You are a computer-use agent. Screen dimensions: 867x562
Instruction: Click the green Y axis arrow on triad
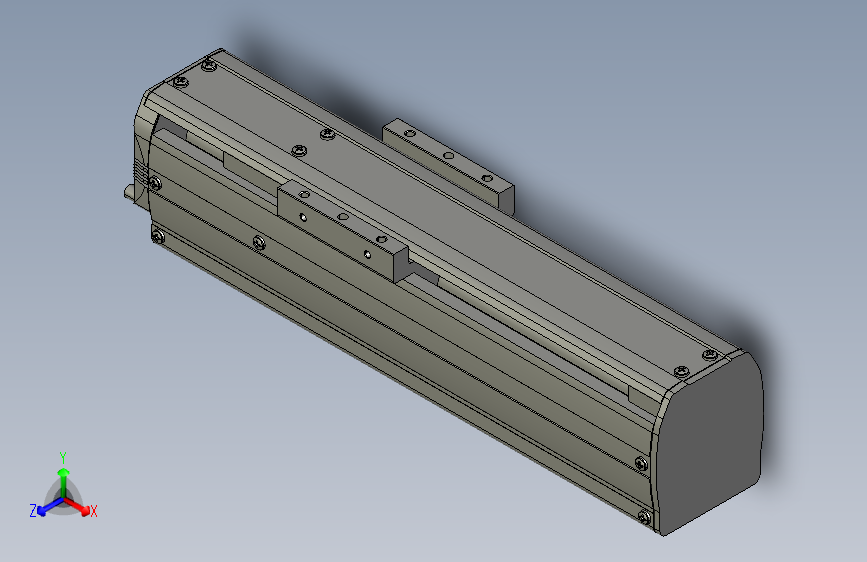click(64, 483)
